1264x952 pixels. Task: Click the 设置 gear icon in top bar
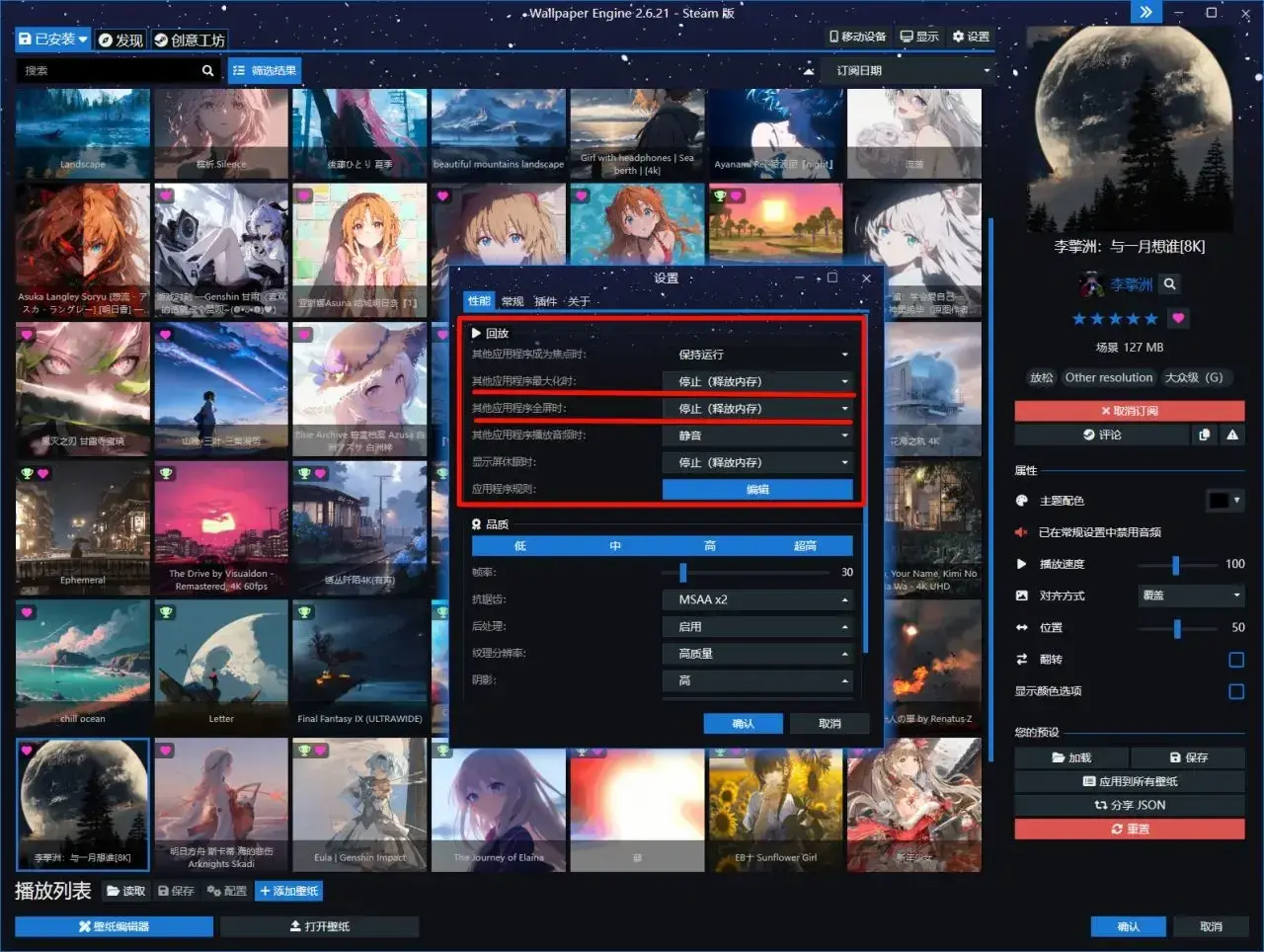(971, 37)
